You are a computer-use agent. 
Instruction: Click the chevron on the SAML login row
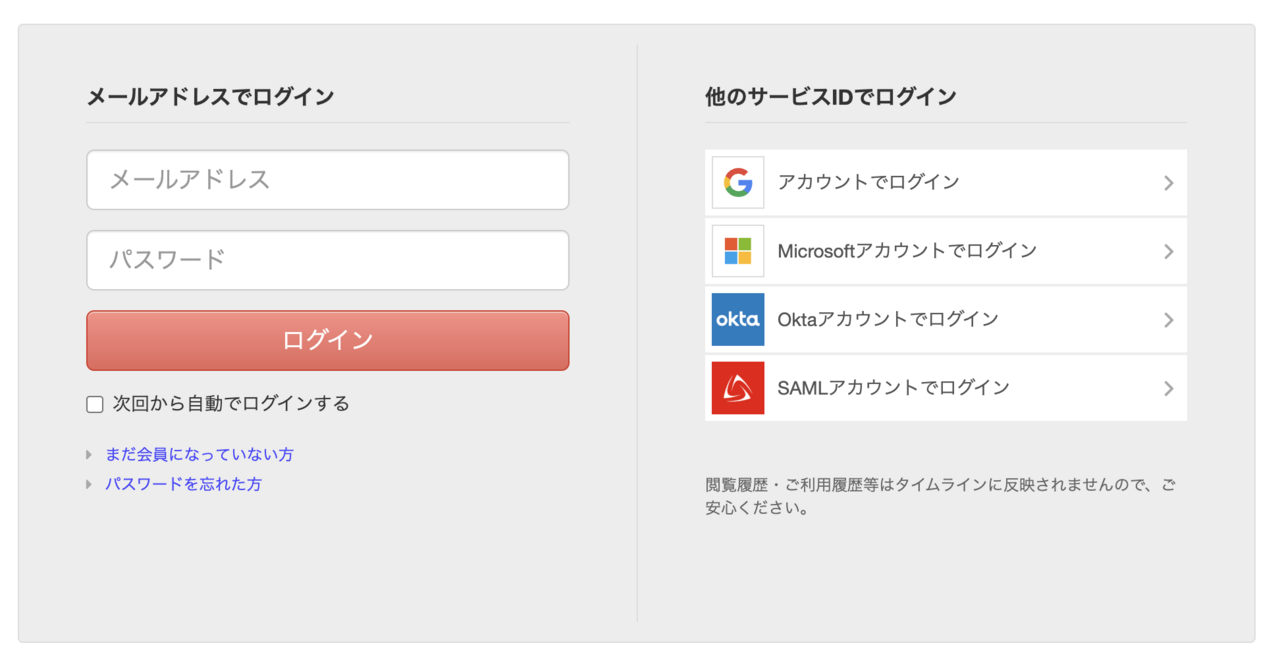tap(1168, 389)
